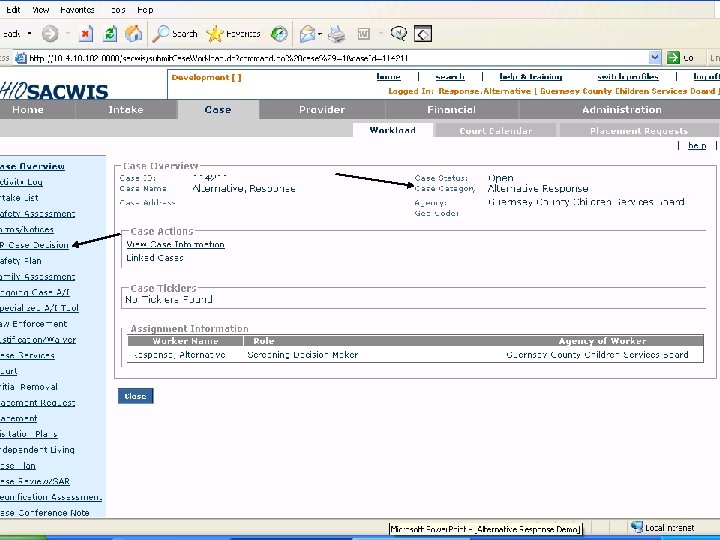Expand the address bar dropdown arrow
The height and width of the screenshot is (540, 720).
(655, 58)
